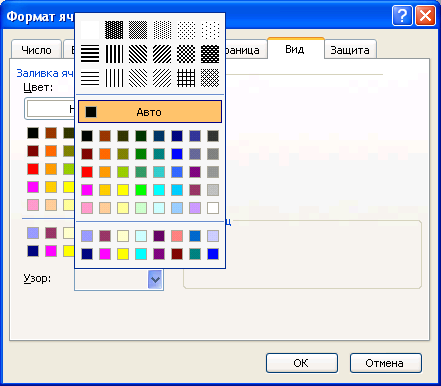Select the solid white no-pattern tile
Screen dimensions: 441x386
point(90,30)
